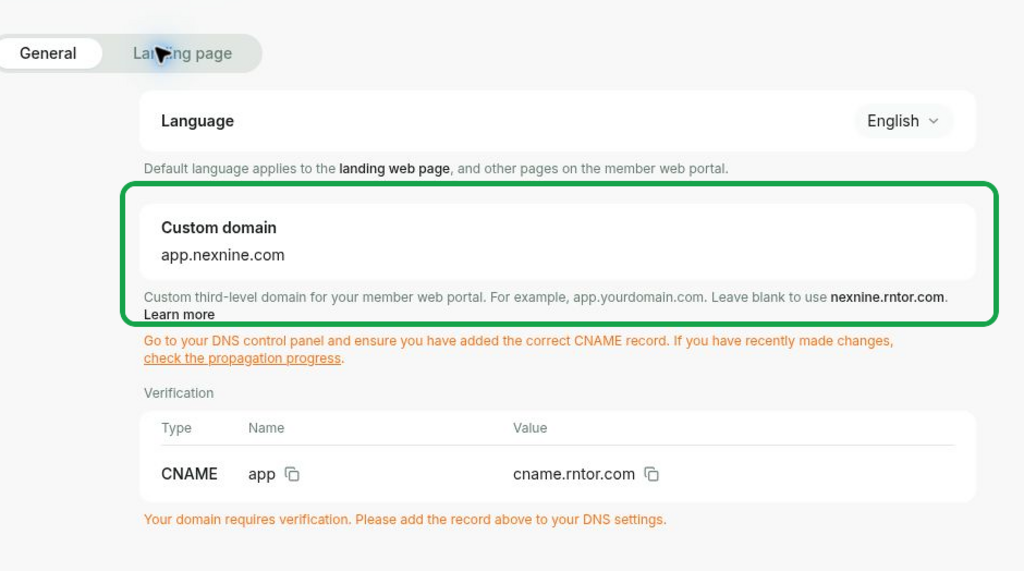The image size is (1024, 571).
Task: Select the Type column header
Action: [176, 428]
